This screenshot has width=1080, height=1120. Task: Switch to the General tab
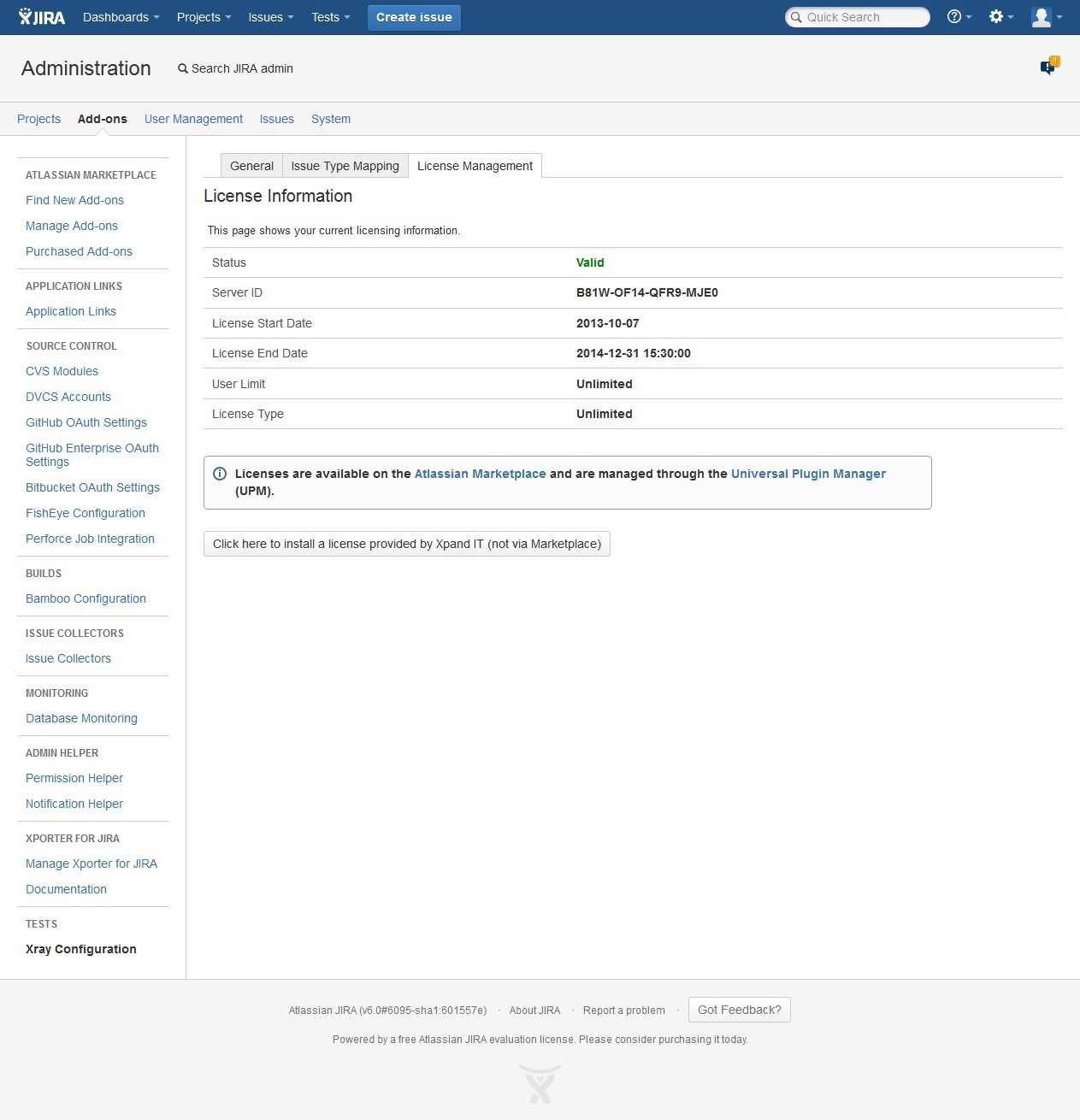coord(251,166)
